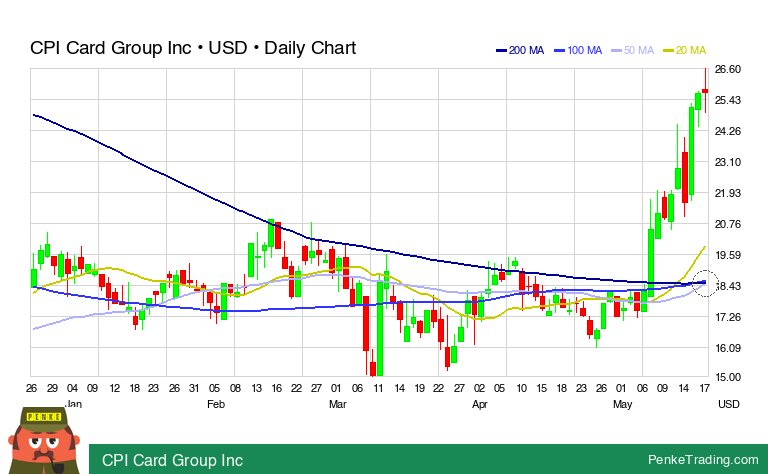This screenshot has width=768, height=474.
Task: Select the 25.43 price axis label
Action: click(x=727, y=100)
